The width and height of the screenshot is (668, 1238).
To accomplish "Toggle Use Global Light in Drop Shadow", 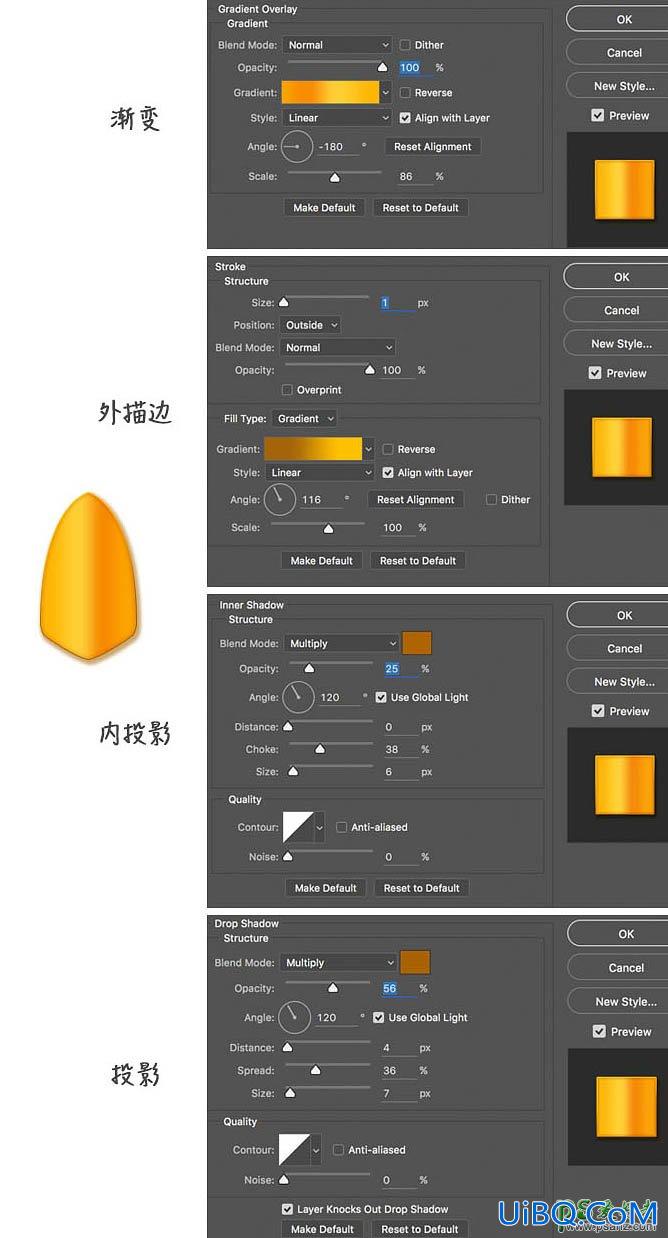I will (378, 1018).
